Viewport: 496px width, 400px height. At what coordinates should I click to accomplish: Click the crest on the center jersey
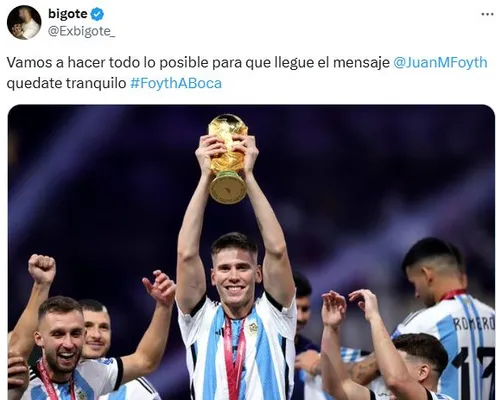[x=253, y=328]
